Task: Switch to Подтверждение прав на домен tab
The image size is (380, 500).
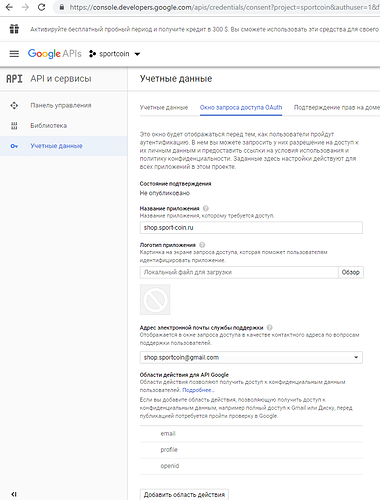Action: (x=337, y=107)
